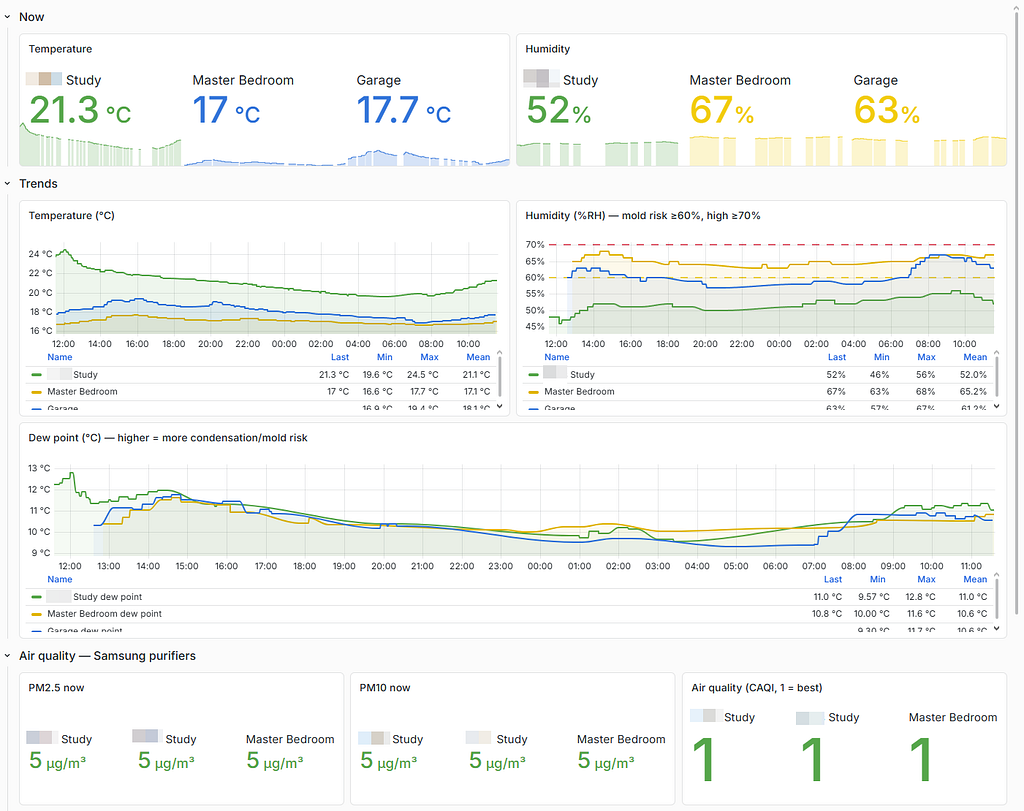
Task: Click the '65.2%' Mean cell for Master Bedroom
Action: 973,392
